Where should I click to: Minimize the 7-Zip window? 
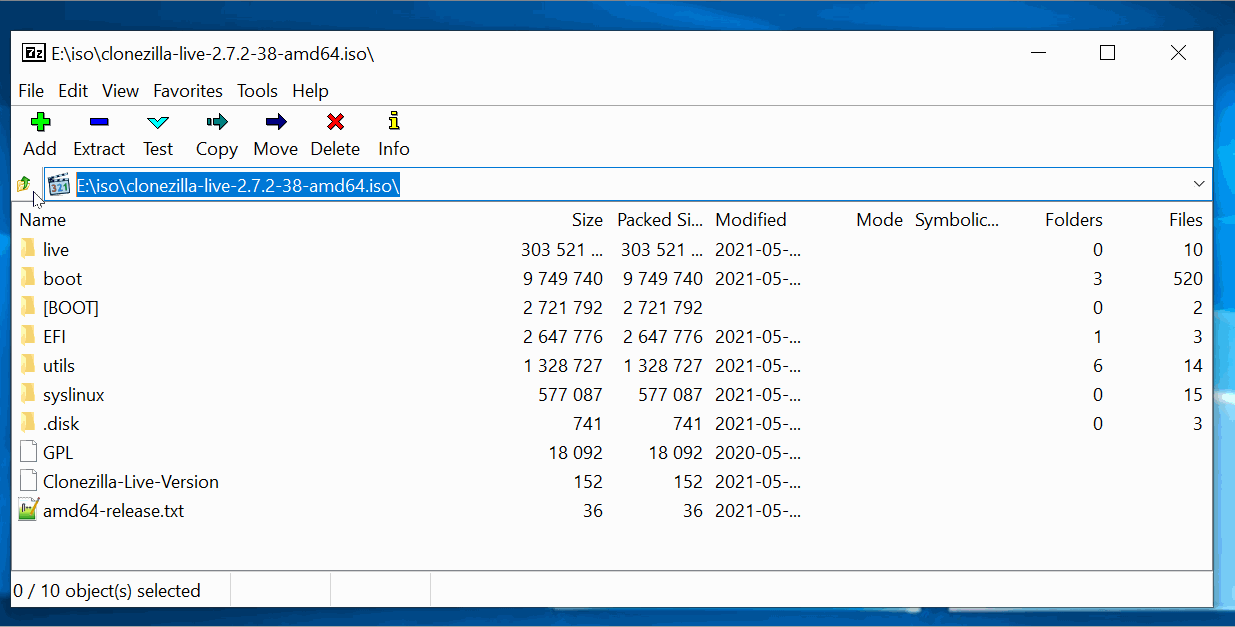(x=1037, y=53)
